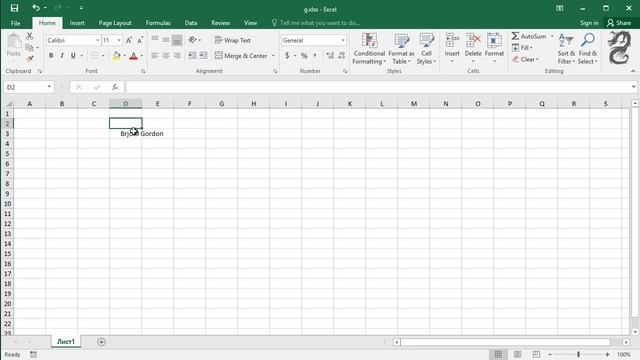Switch to the Page Layout tab
The image size is (640, 360).
[x=115, y=23]
